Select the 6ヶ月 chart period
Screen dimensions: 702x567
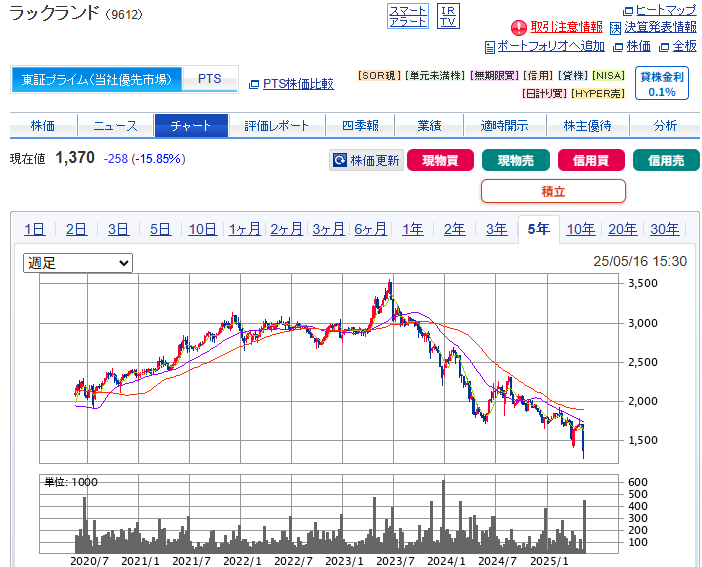pyautogui.click(x=370, y=229)
